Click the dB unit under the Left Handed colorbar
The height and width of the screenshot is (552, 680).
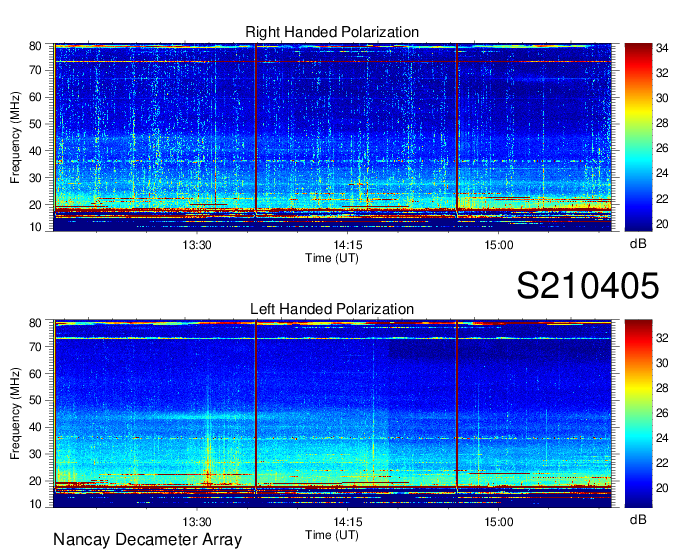pyautogui.click(x=638, y=519)
